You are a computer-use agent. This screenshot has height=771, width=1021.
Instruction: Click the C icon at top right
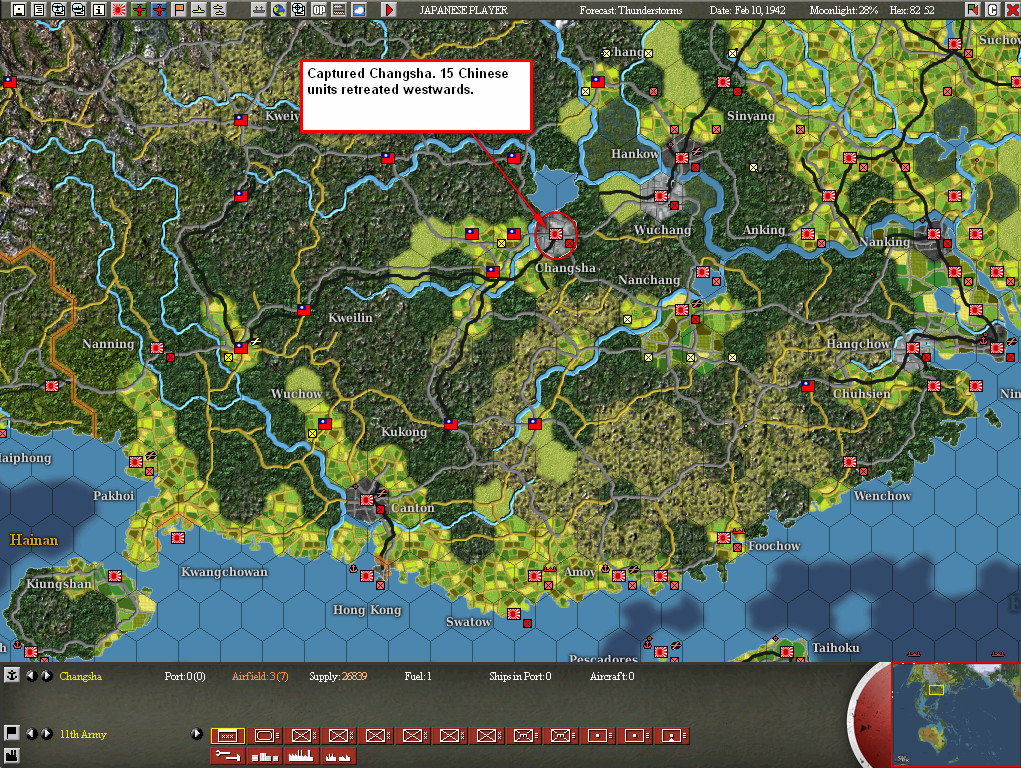tap(992, 10)
